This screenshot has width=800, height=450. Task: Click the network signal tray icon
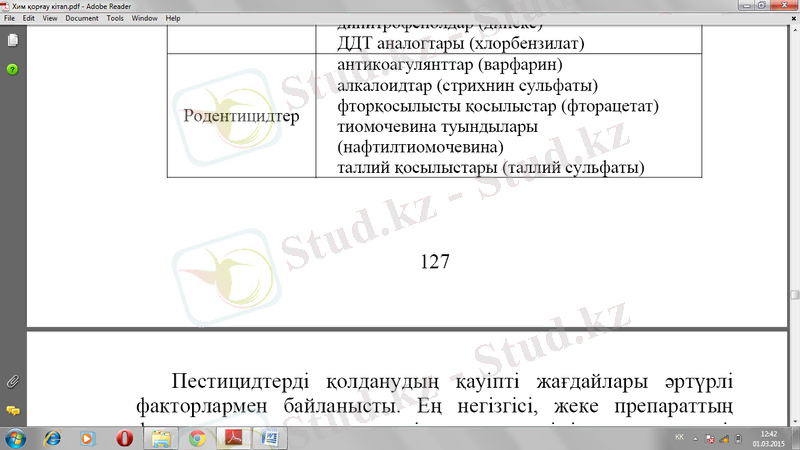[724, 439]
